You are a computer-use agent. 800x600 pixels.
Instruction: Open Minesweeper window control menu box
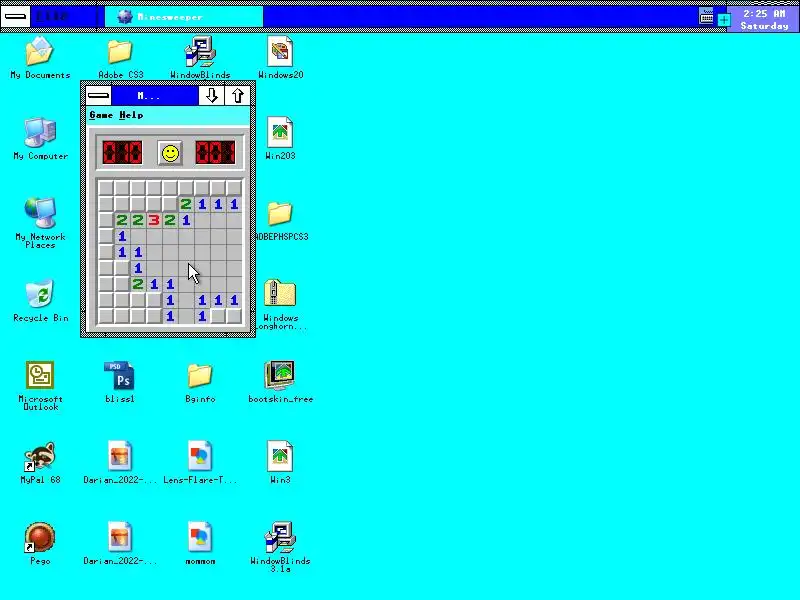point(98,96)
